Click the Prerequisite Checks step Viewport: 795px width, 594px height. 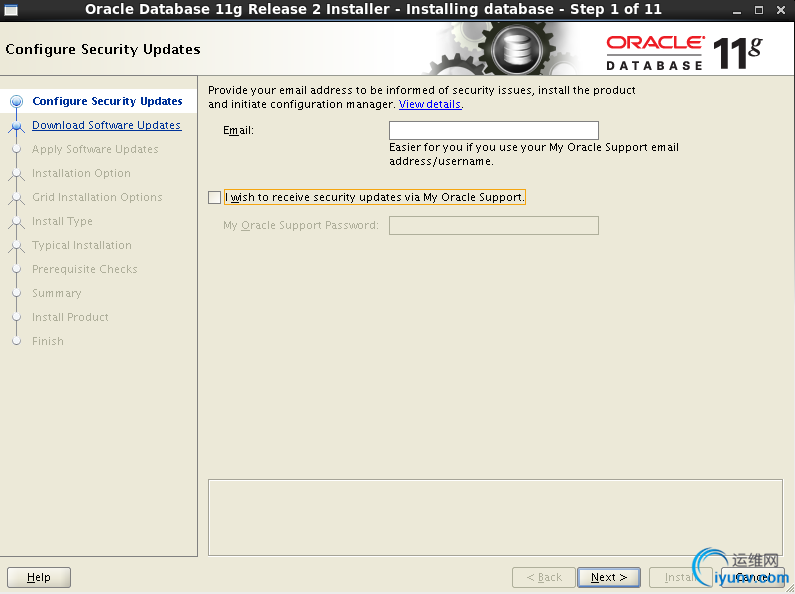tap(85, 269)
